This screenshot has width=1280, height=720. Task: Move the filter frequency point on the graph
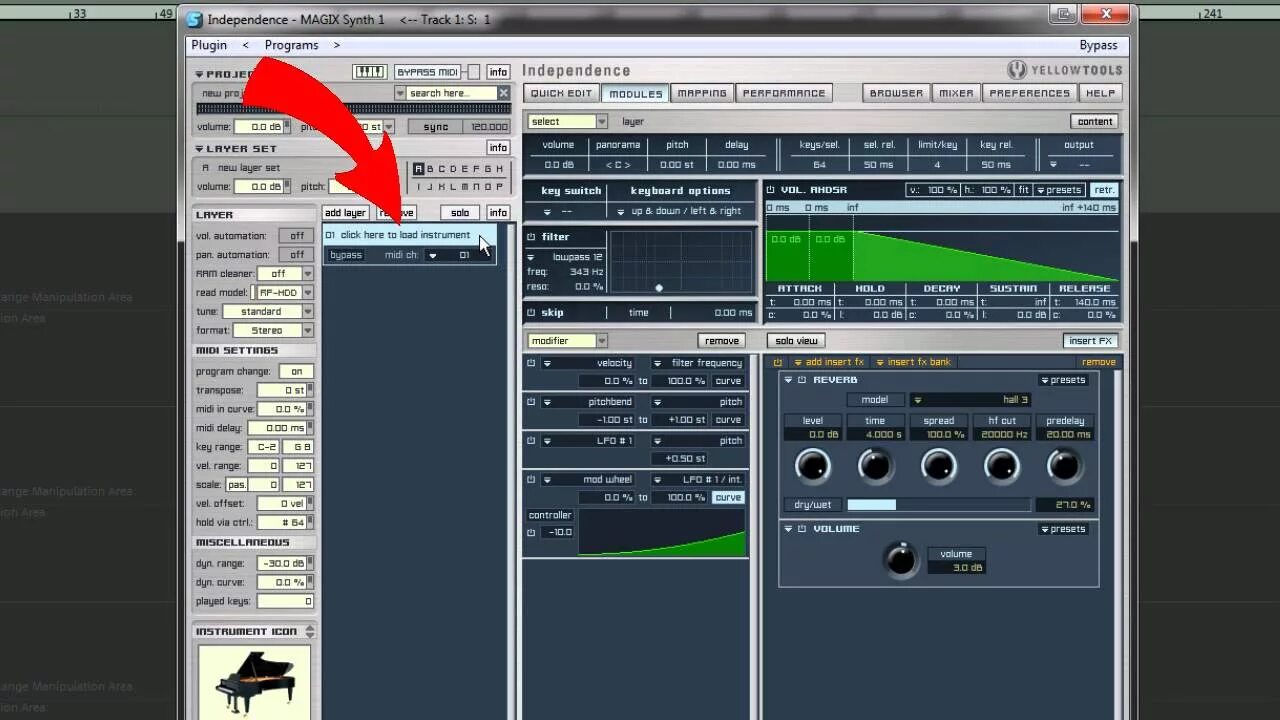[659, 288]
